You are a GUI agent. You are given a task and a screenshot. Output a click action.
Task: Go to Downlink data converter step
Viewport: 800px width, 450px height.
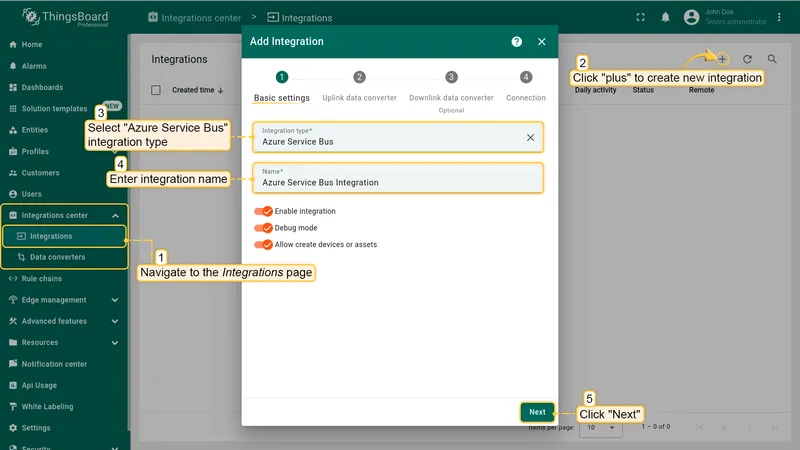pos(451,91)
